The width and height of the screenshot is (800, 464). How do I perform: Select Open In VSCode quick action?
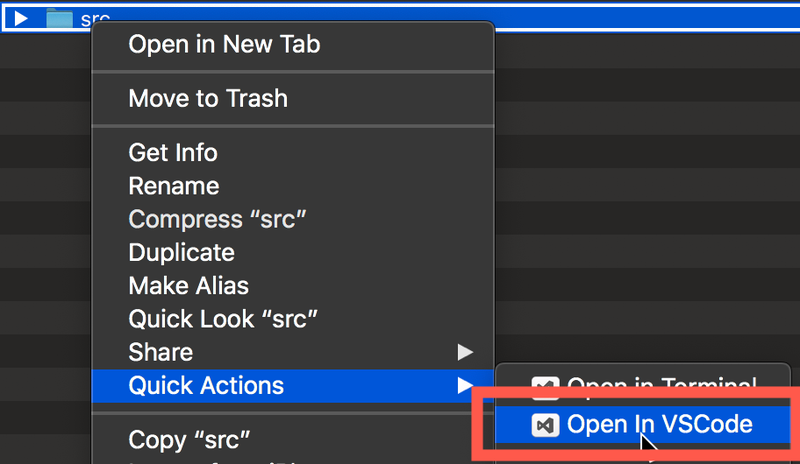click(642, 425)
